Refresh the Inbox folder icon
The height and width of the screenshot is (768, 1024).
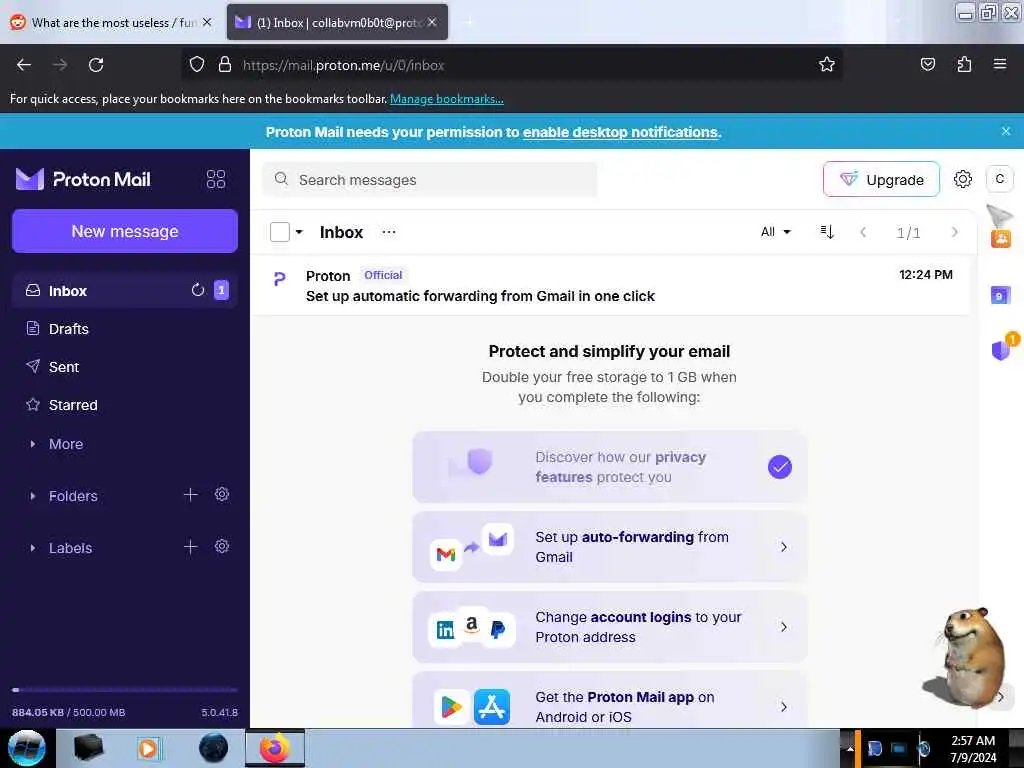pyautogui.click(x=198, y=290)
